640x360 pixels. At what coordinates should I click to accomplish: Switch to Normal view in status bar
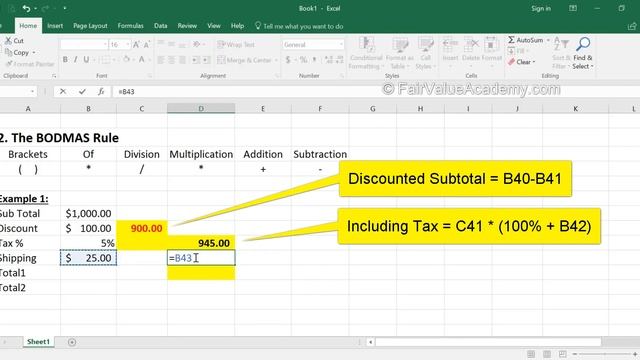click(531, 354)
